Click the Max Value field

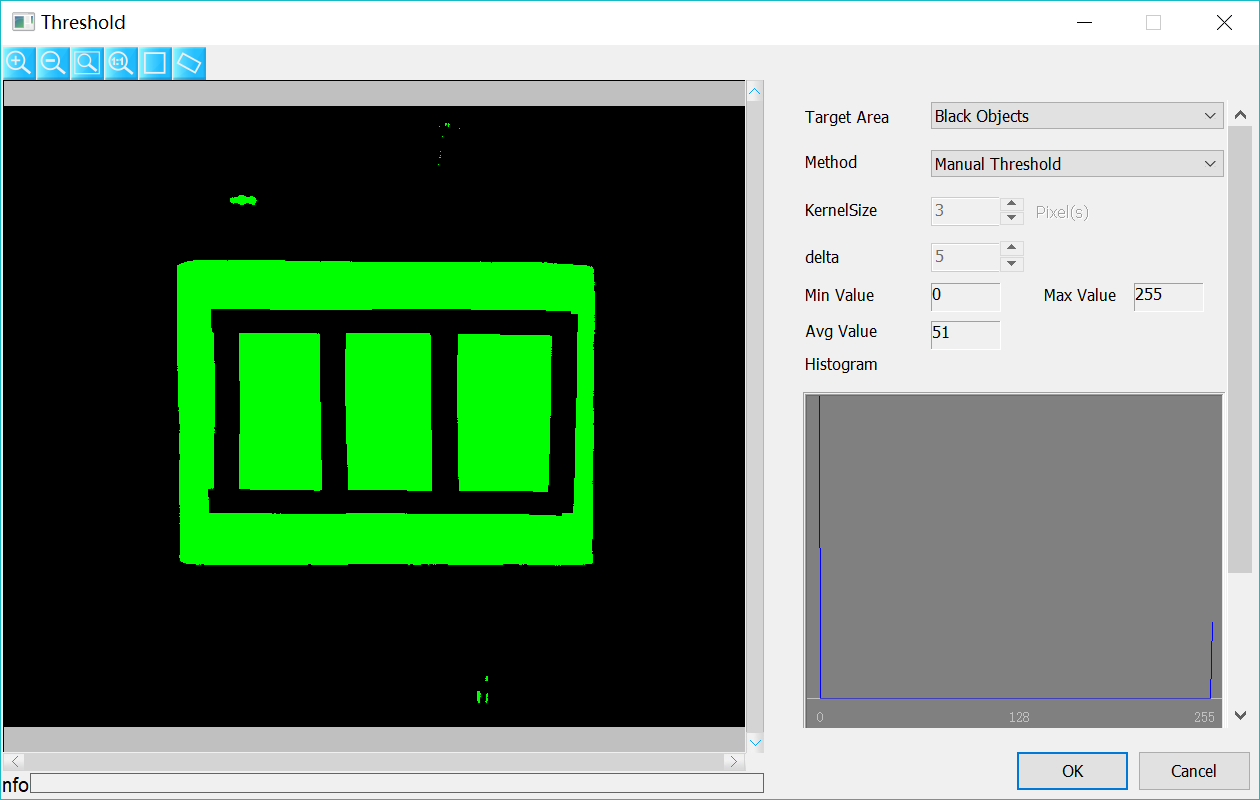[x=1167, y=297]
